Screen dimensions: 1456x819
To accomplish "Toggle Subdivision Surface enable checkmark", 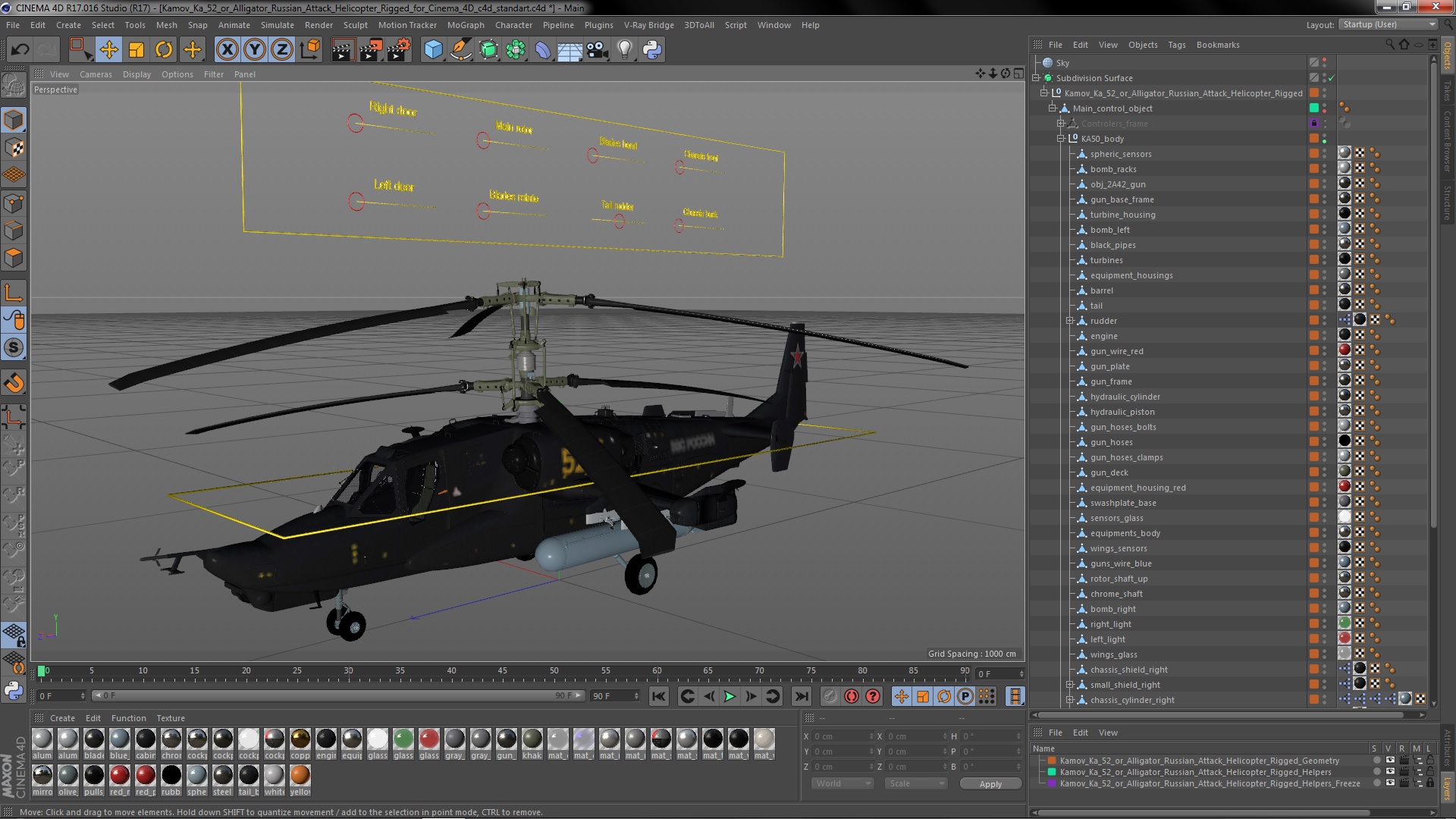I will 1332,78.
